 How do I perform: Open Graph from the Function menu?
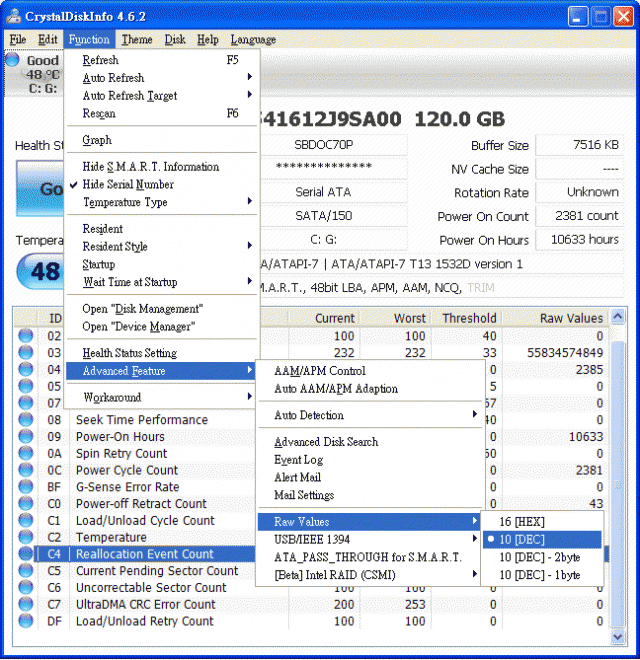(x=162, y=140)
